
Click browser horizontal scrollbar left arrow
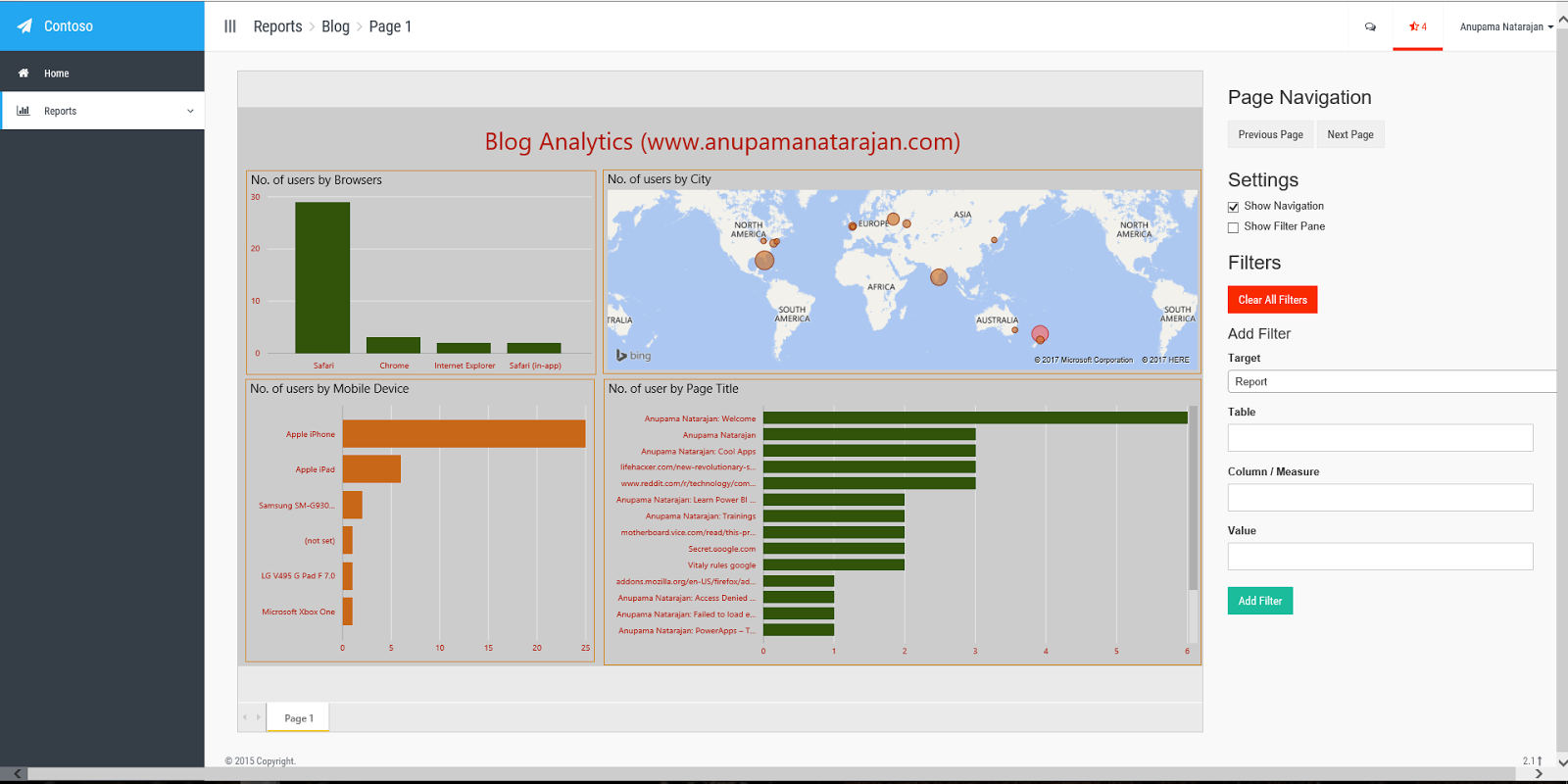coord(17,774)
